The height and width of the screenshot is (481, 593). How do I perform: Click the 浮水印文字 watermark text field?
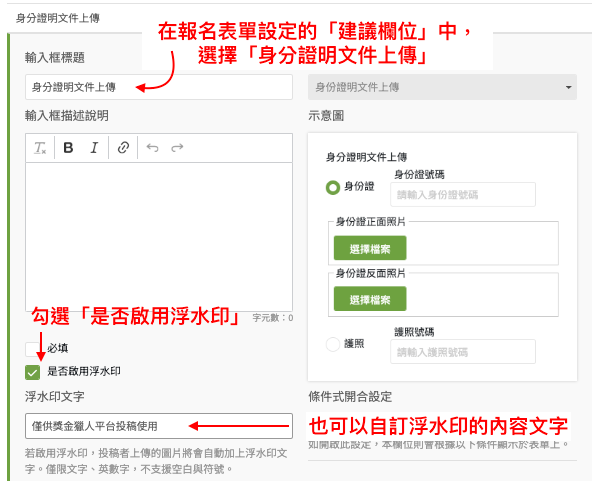(x=159, y=426)
